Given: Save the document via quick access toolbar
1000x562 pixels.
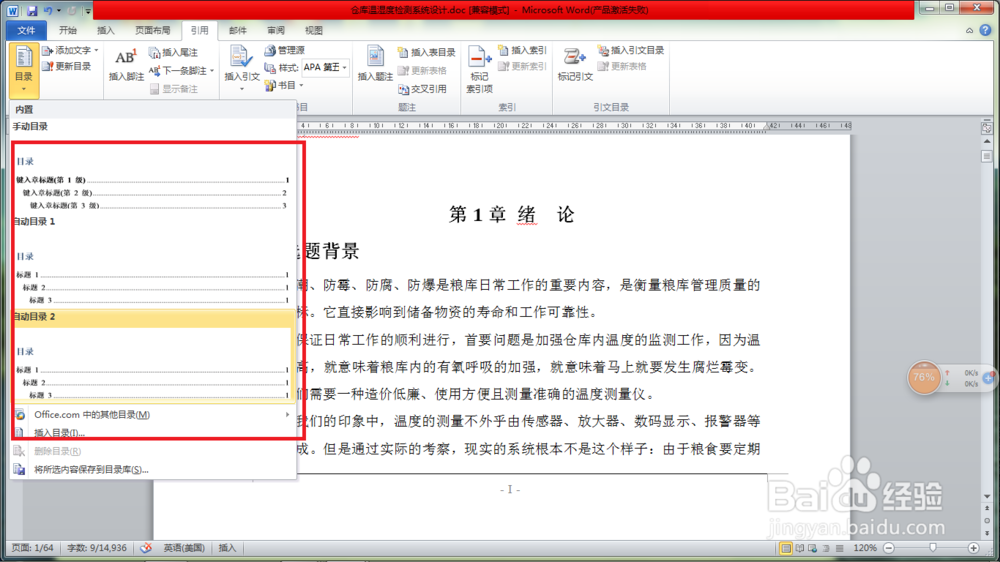Looking at the screenshot, I should click(32, 10).
